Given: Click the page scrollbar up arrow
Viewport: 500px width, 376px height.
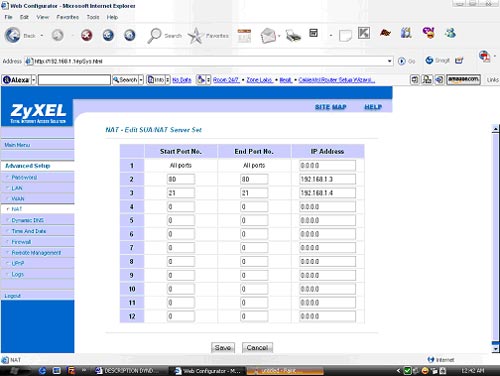Looking at the screenshot, I should pyautogui.click(x=496, y=129).
